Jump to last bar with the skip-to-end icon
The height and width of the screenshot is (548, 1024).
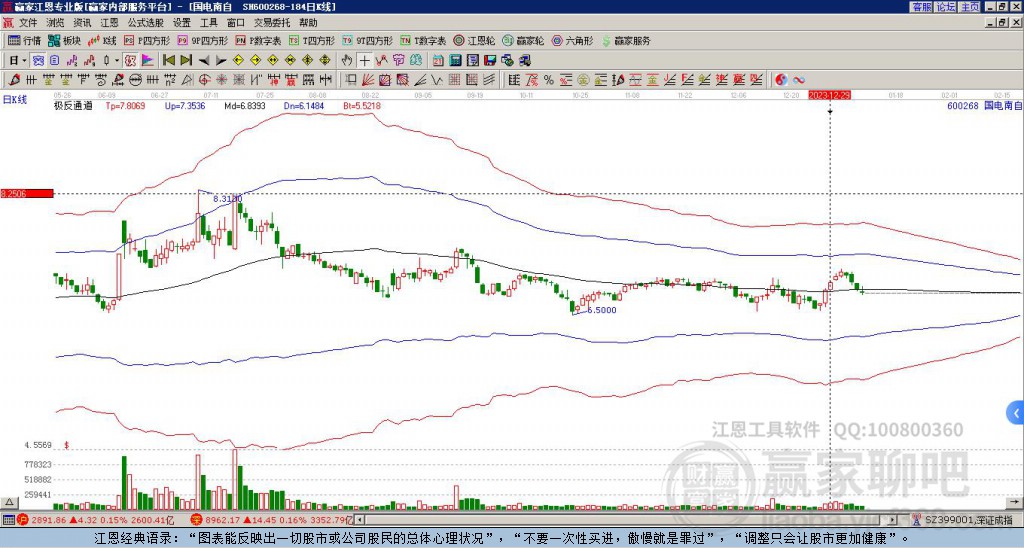pyautogui.click(x=185, y=61)
